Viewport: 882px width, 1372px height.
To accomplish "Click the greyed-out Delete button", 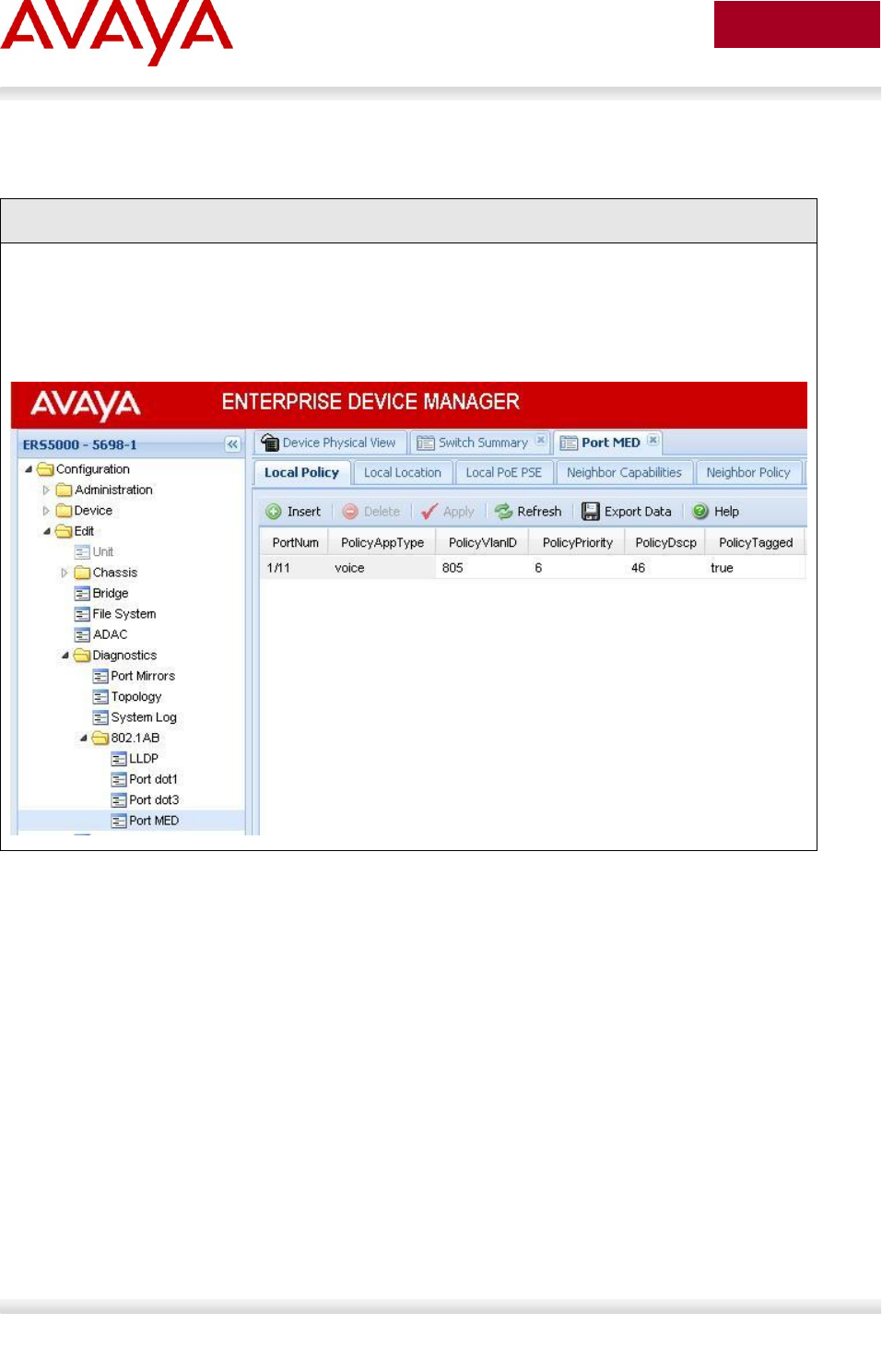I will [x=371, y=512].
